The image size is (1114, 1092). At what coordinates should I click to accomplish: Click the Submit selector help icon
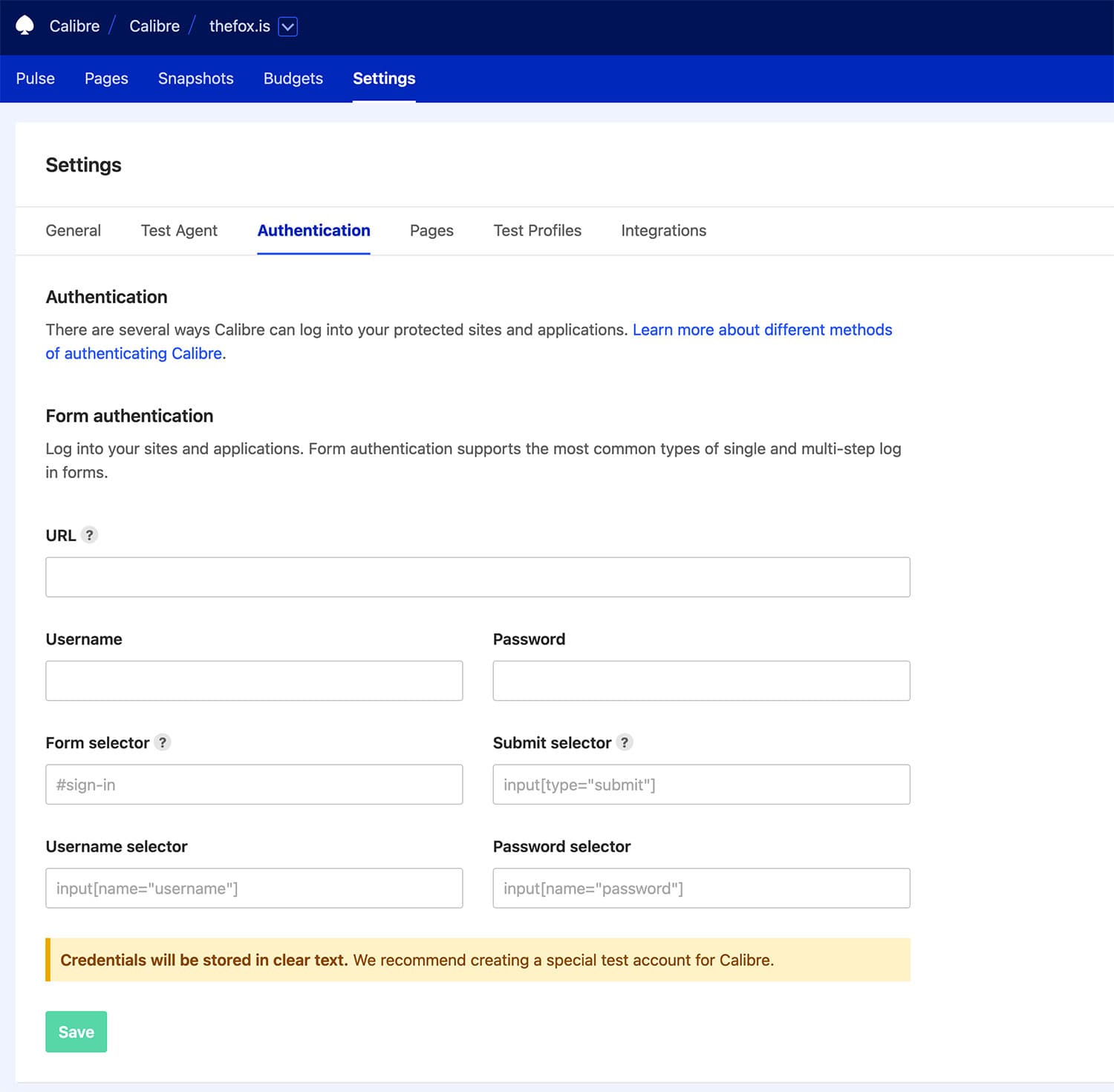(625, 742)
